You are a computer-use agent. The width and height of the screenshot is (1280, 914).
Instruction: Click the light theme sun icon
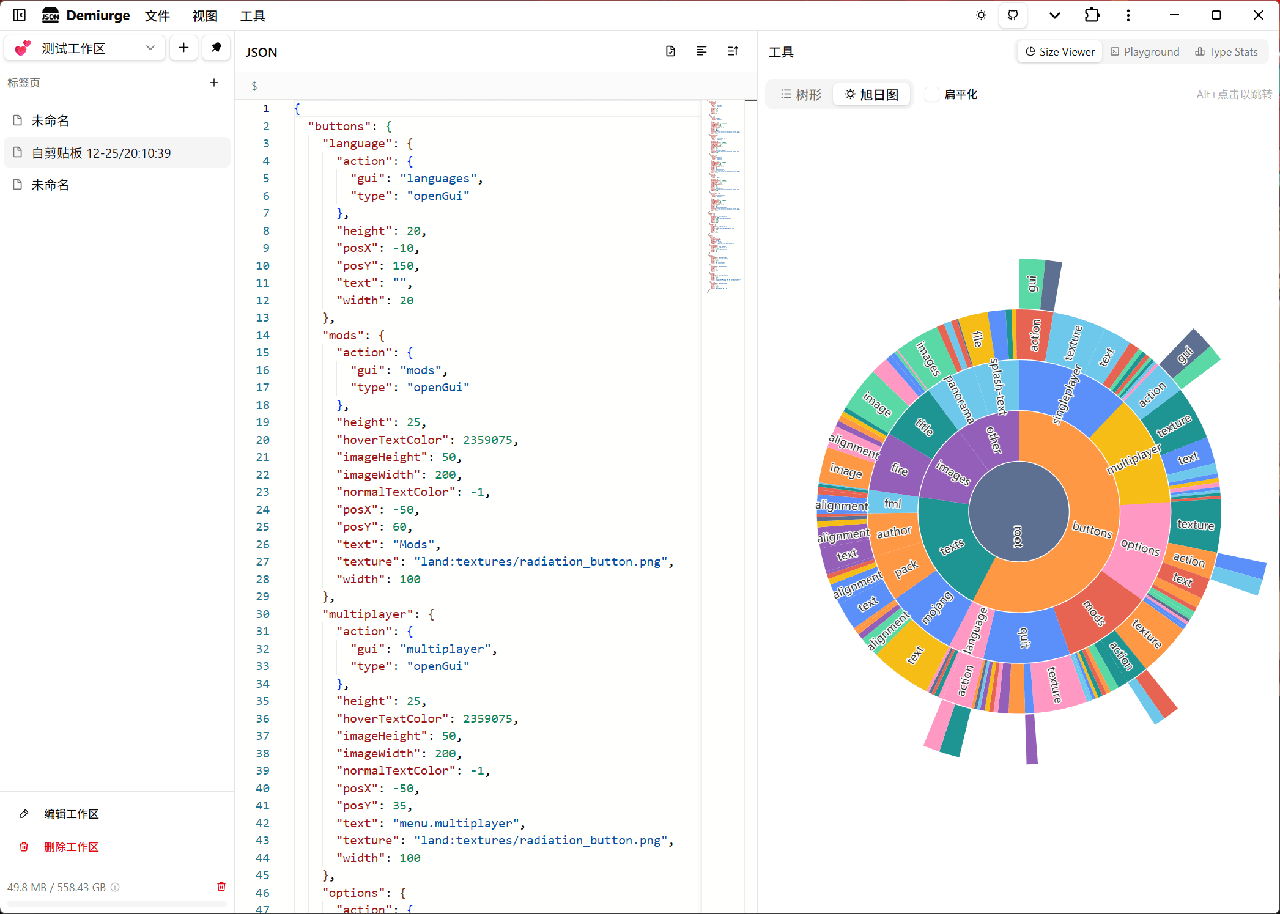(x=981, y=15)
